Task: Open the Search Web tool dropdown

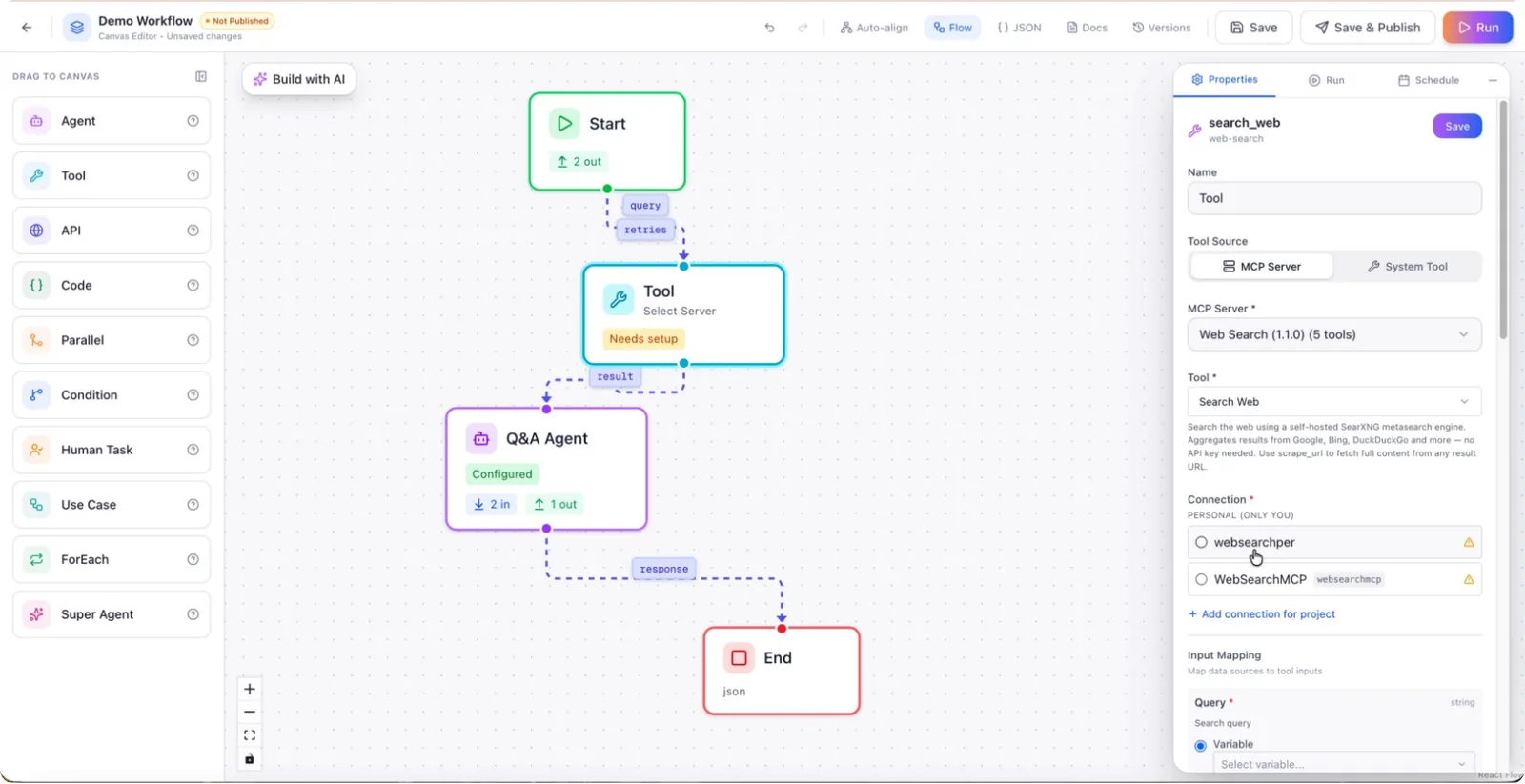Action: point(1334,402)
